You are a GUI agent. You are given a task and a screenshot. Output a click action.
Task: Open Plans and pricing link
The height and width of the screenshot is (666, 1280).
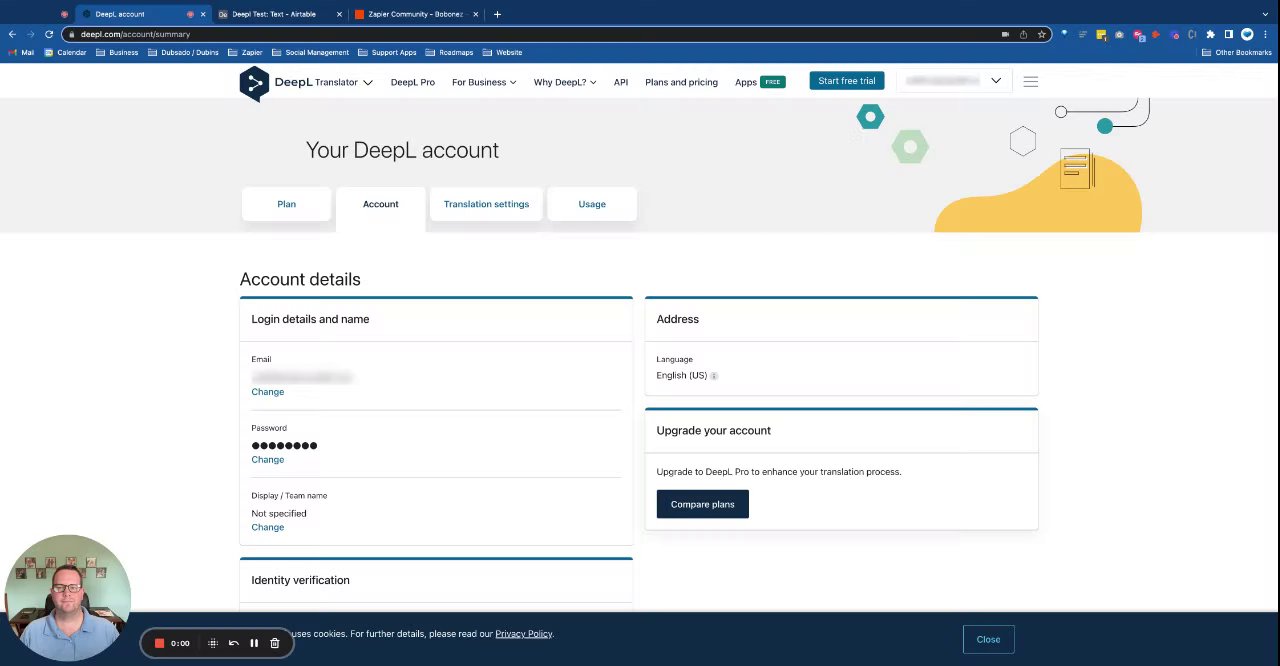click(x=681, y=82)
